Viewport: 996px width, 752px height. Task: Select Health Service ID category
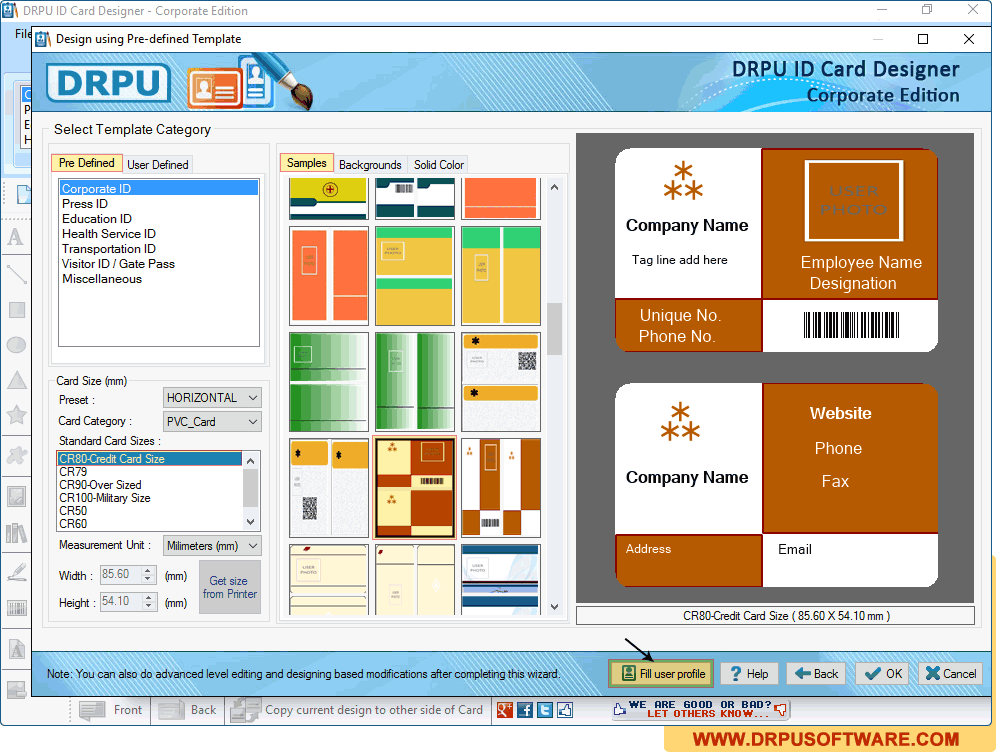[x=159, y=234]
